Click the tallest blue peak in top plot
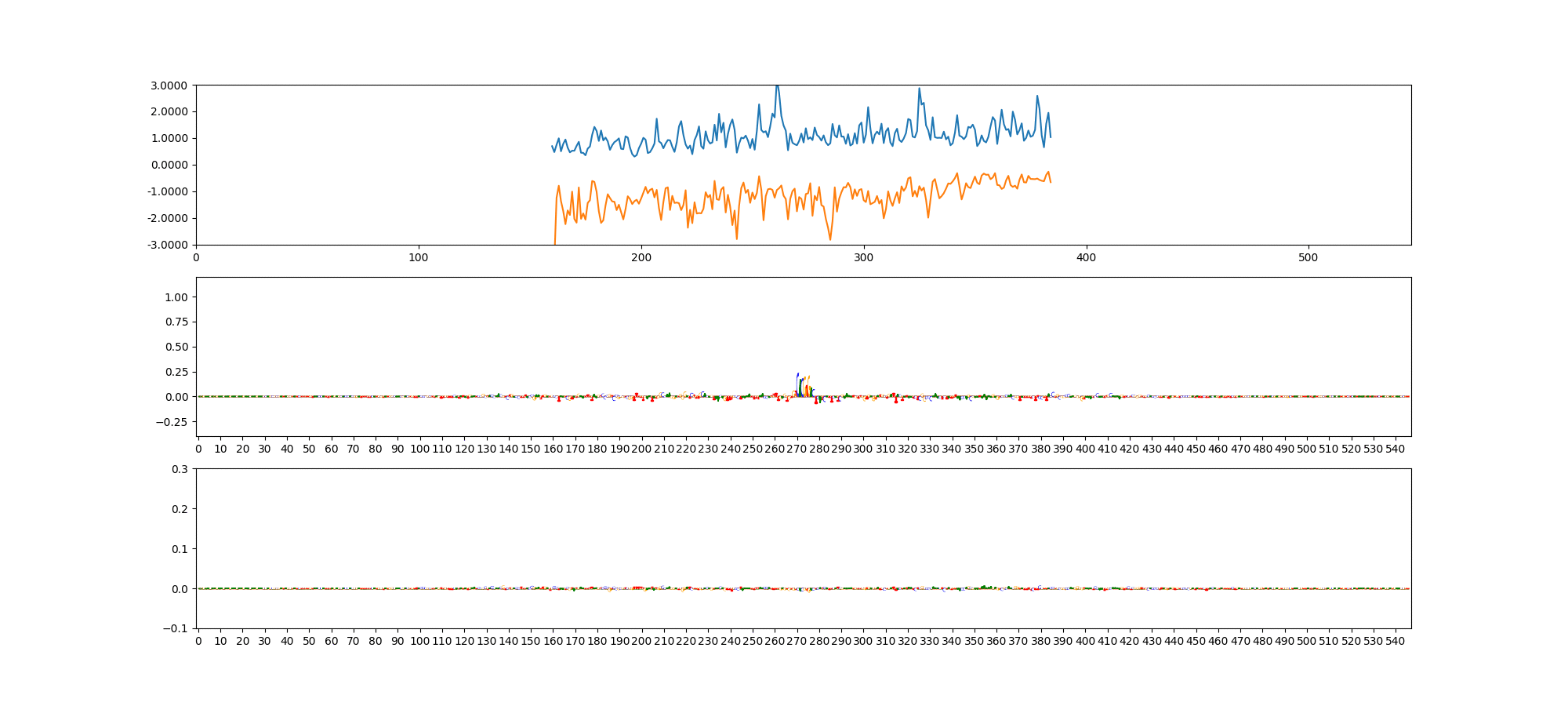Viewport: 1568px width, 706px height. [x=777, y=86]
